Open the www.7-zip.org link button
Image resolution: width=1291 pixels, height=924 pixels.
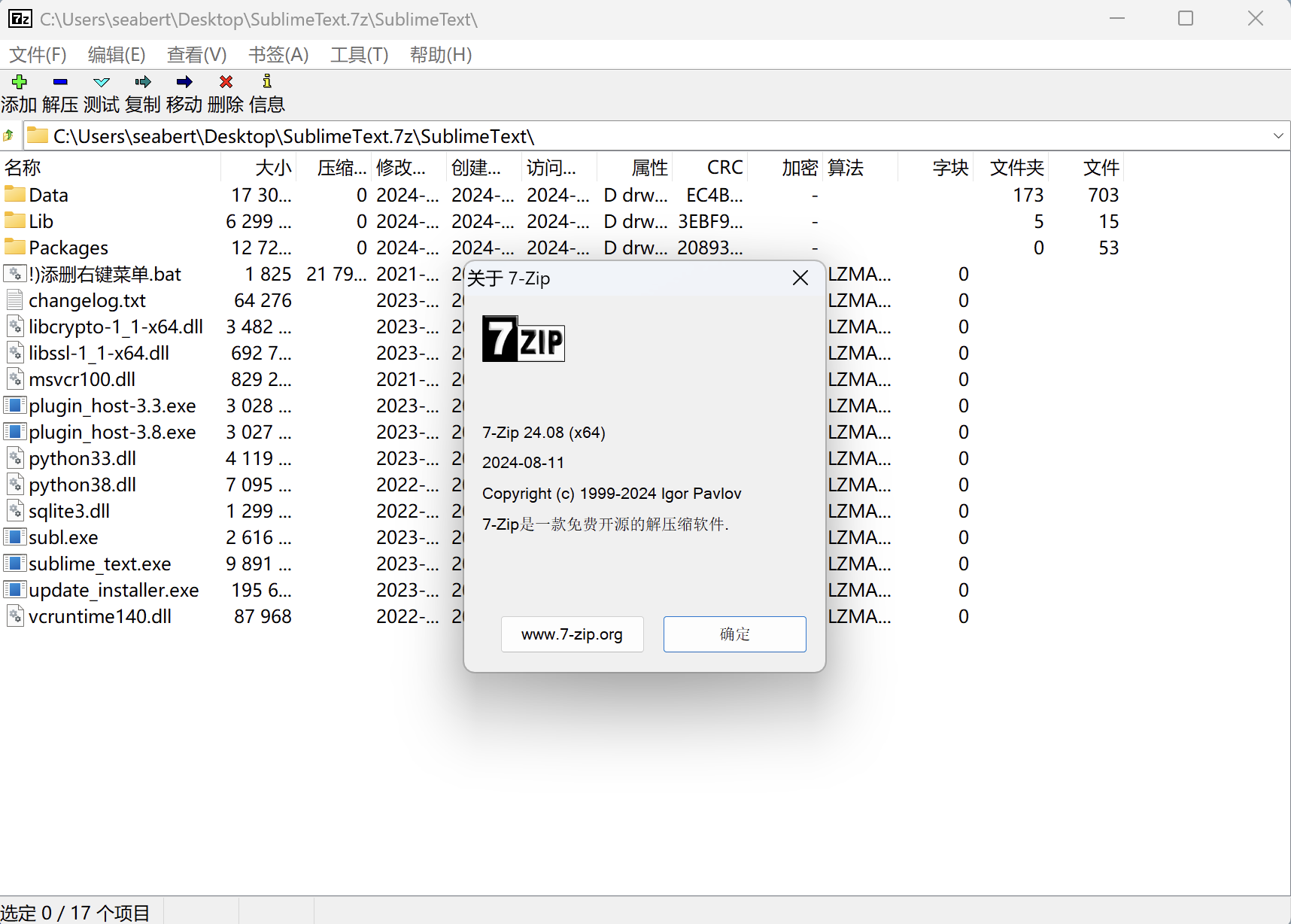pos(572,634)
